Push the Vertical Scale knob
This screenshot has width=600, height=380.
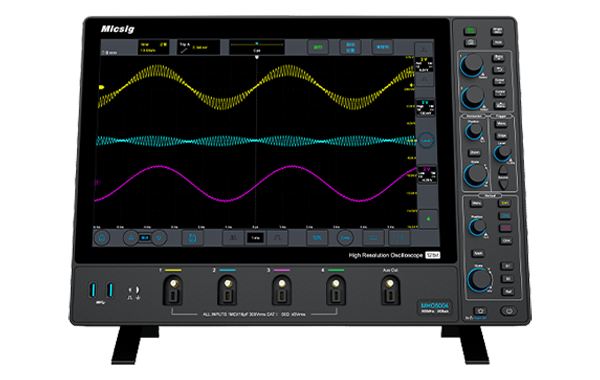pos(479,279)
